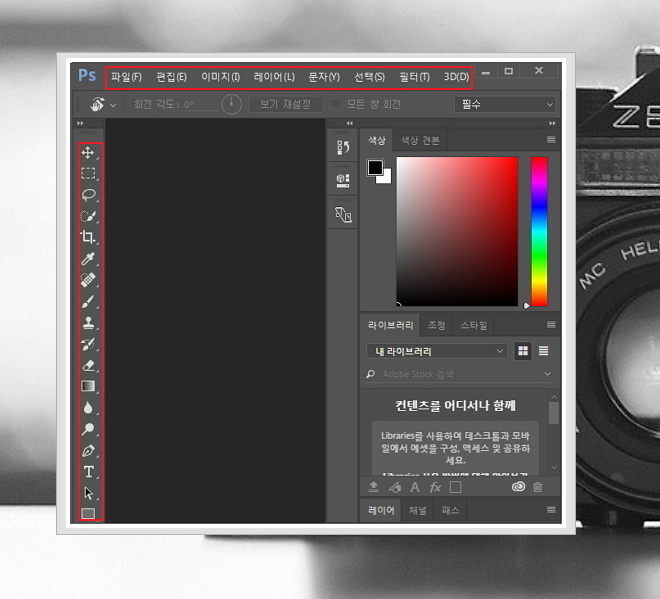Select the Horizontal Type tool
This screenshot has width=660, height=599.
click(x=88, y=471)
